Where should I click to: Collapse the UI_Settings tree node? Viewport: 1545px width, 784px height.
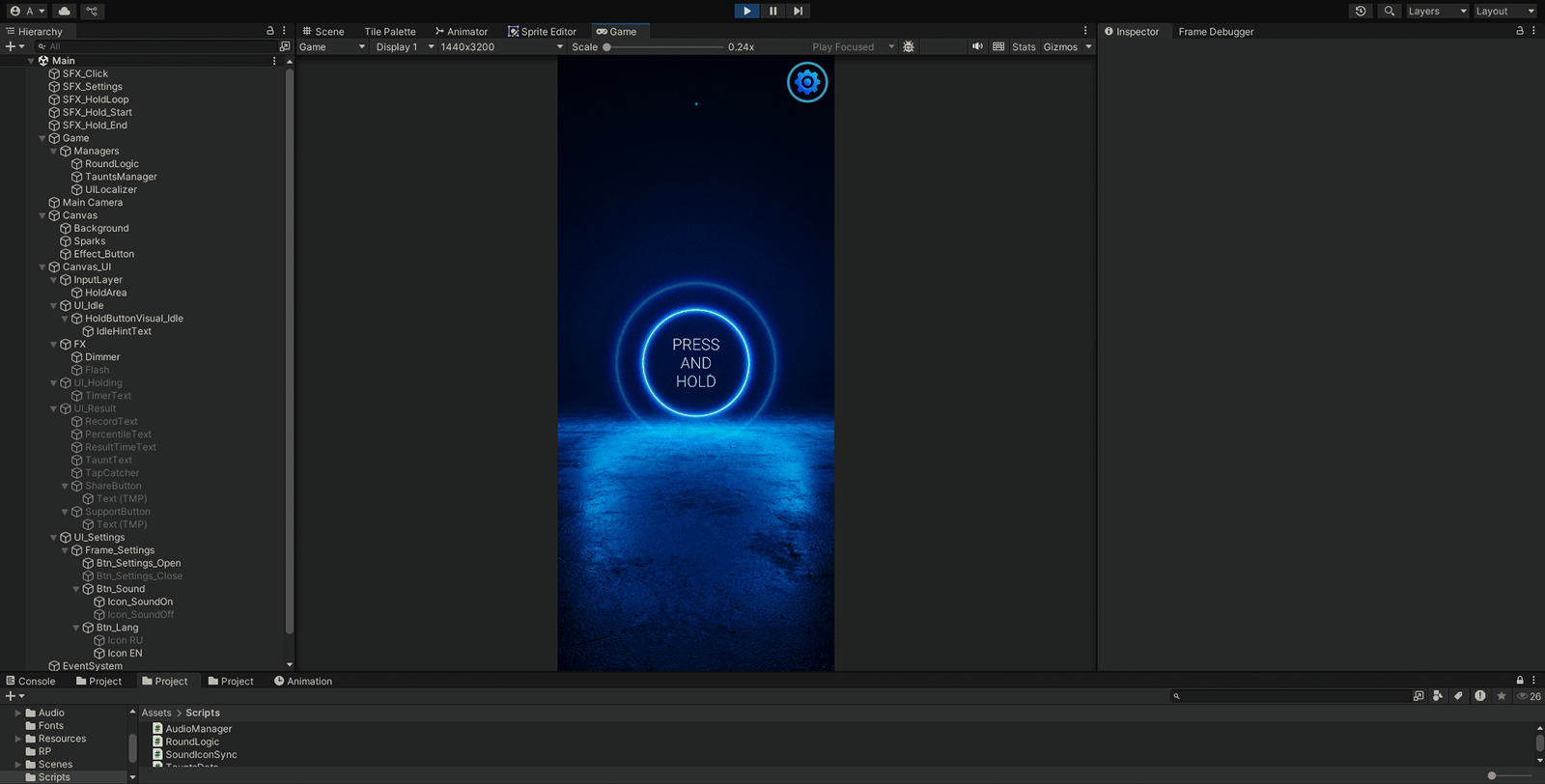[x=54, y=538]
